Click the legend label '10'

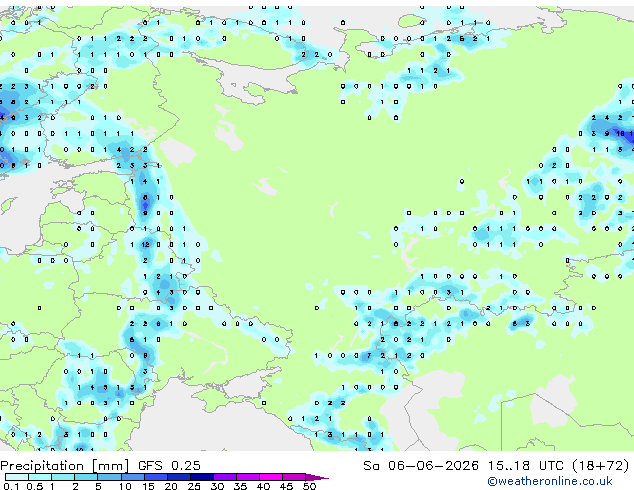[125, 486]
